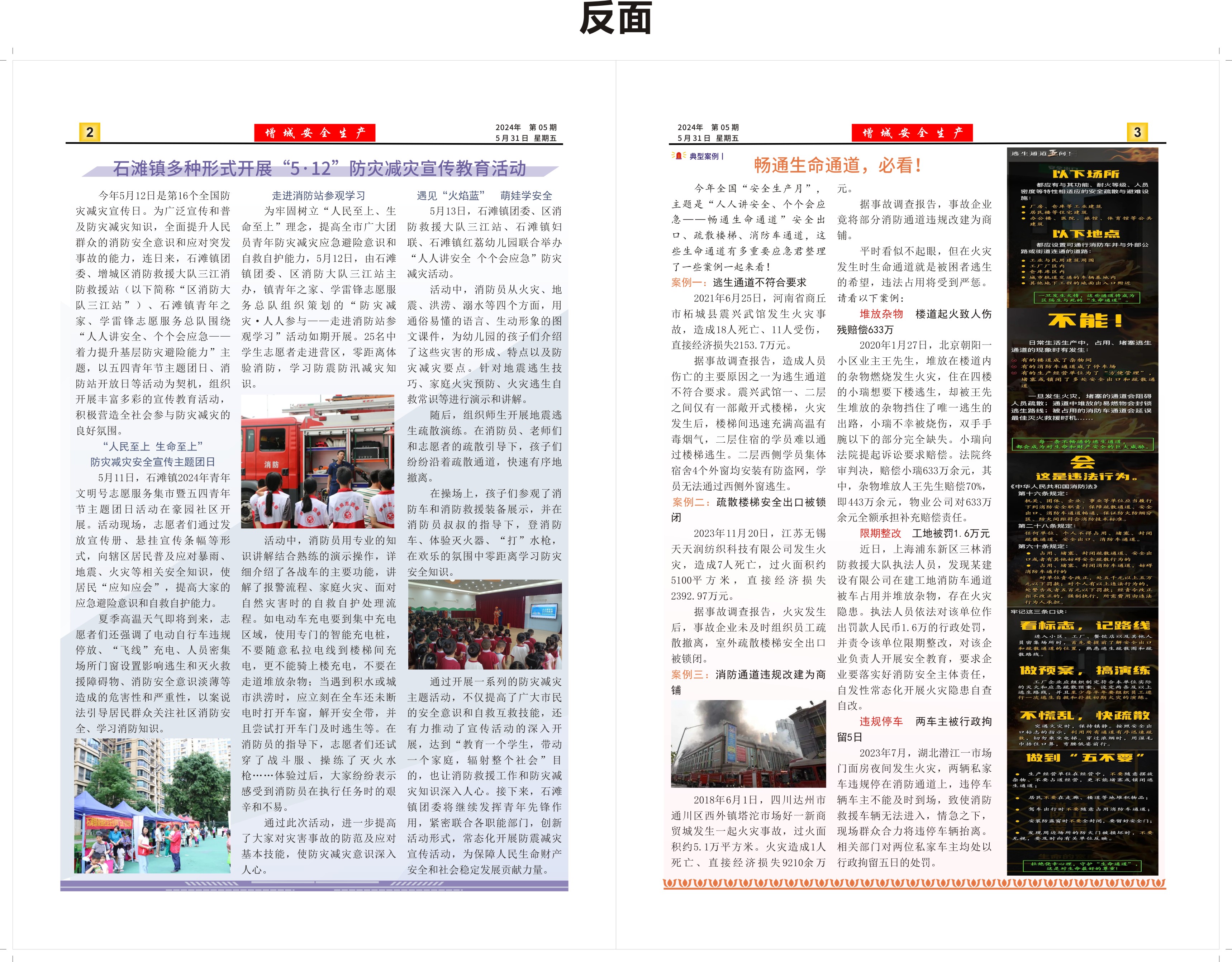Click headline 石滩镇多种形式开展 5·12 防灾减灾
The width and height of the screenshot is (1232, 962).
coord(320,168)
